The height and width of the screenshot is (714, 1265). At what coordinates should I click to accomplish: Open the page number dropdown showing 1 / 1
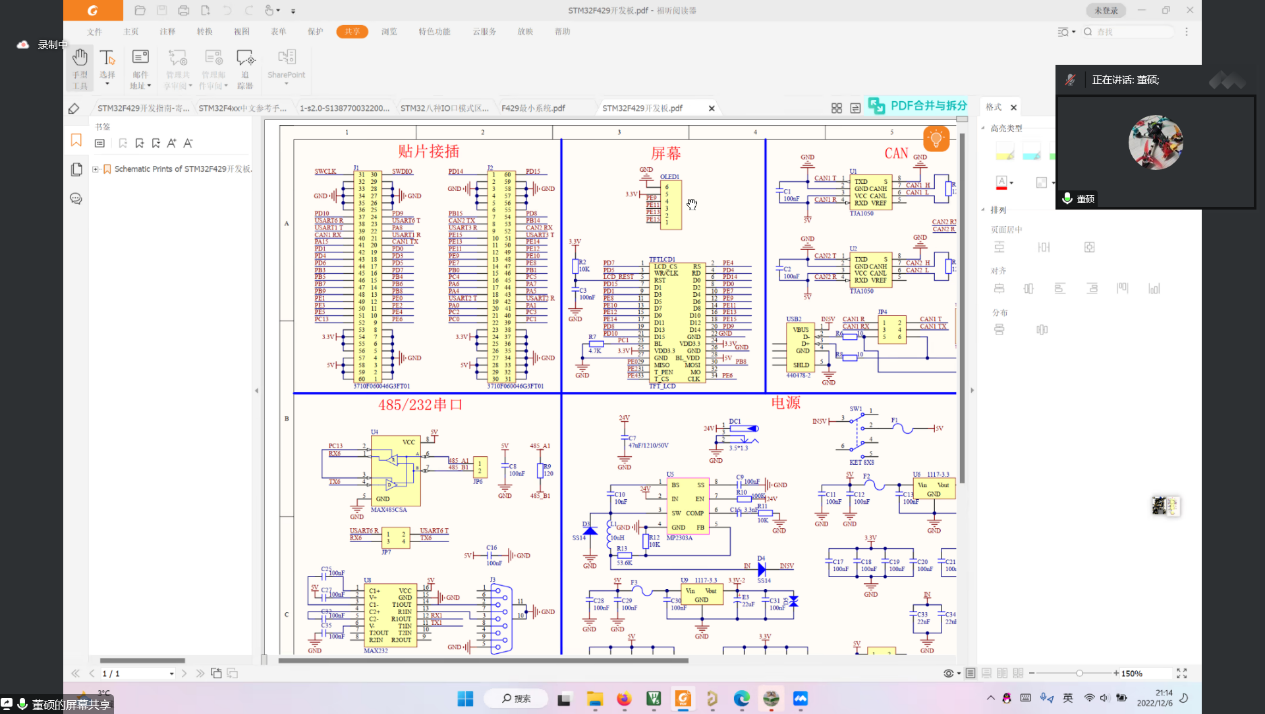click(x=171, y=674)
